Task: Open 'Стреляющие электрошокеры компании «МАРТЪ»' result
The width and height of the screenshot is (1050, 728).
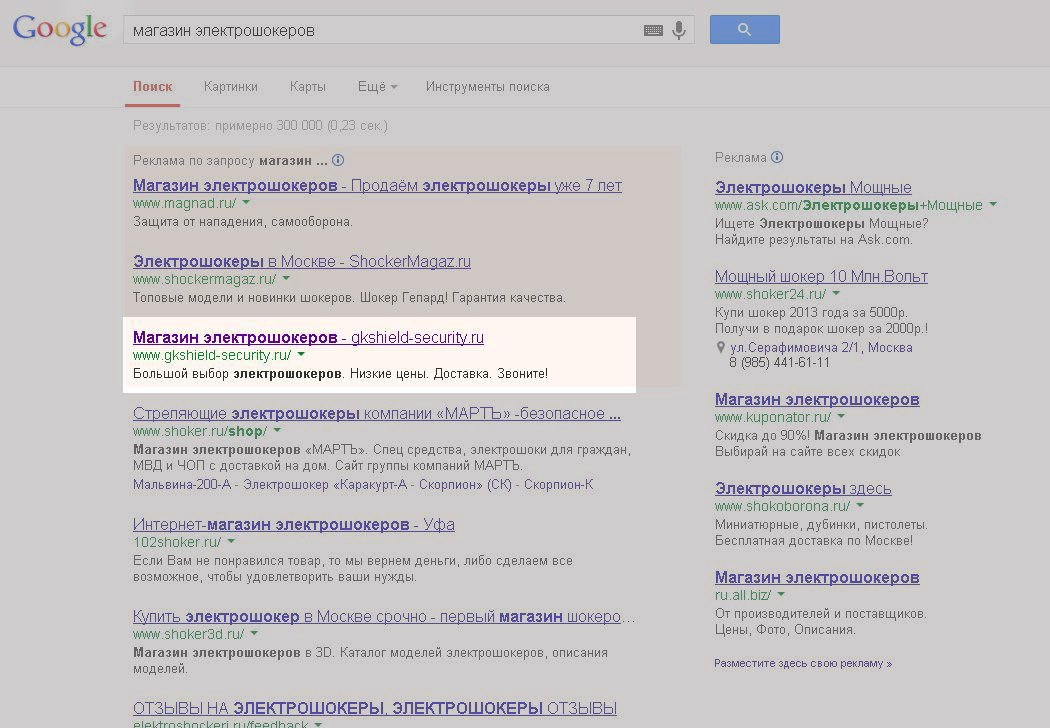Action: click(x=376, y=413)
